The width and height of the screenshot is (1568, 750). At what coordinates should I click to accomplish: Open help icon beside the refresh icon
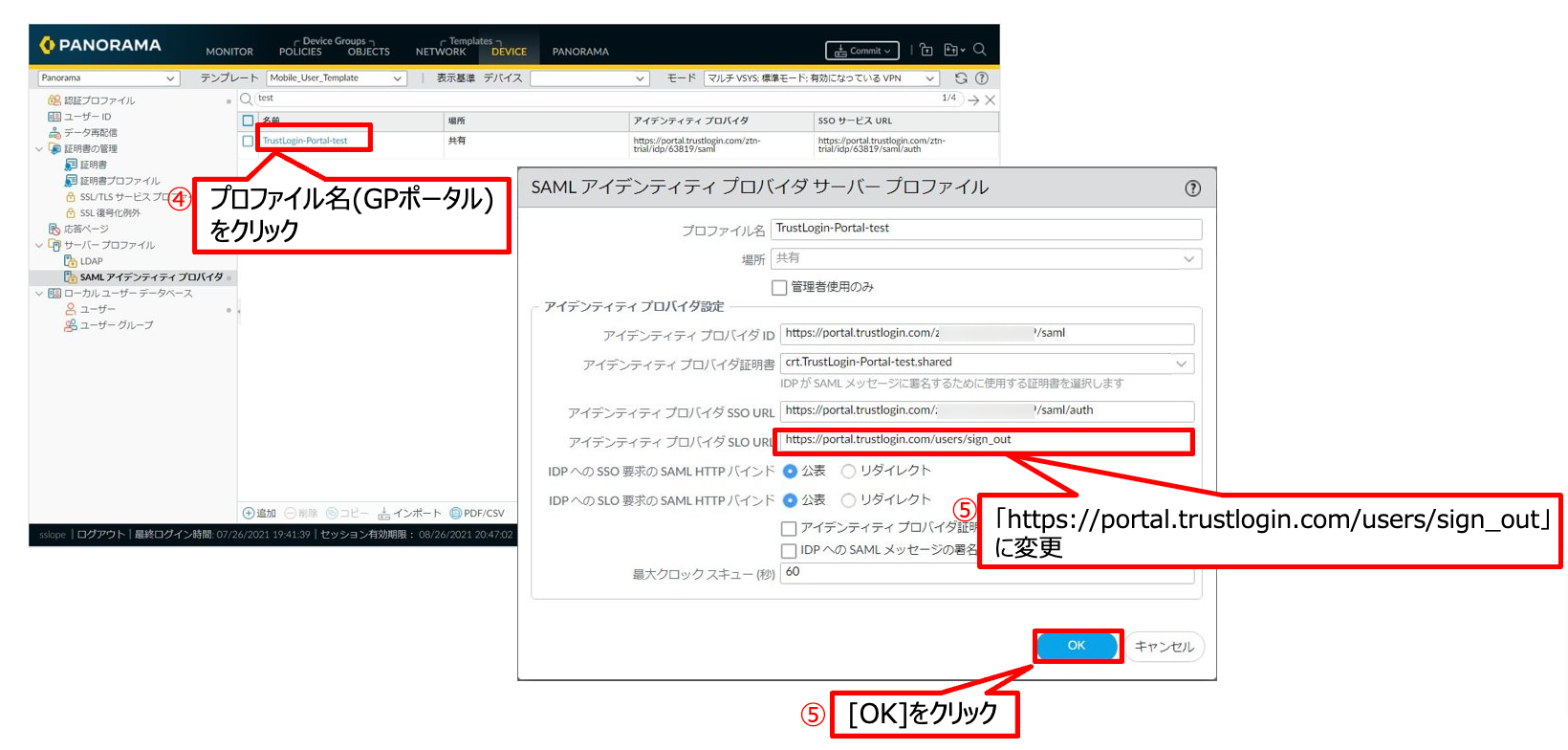tap(982, 78)
